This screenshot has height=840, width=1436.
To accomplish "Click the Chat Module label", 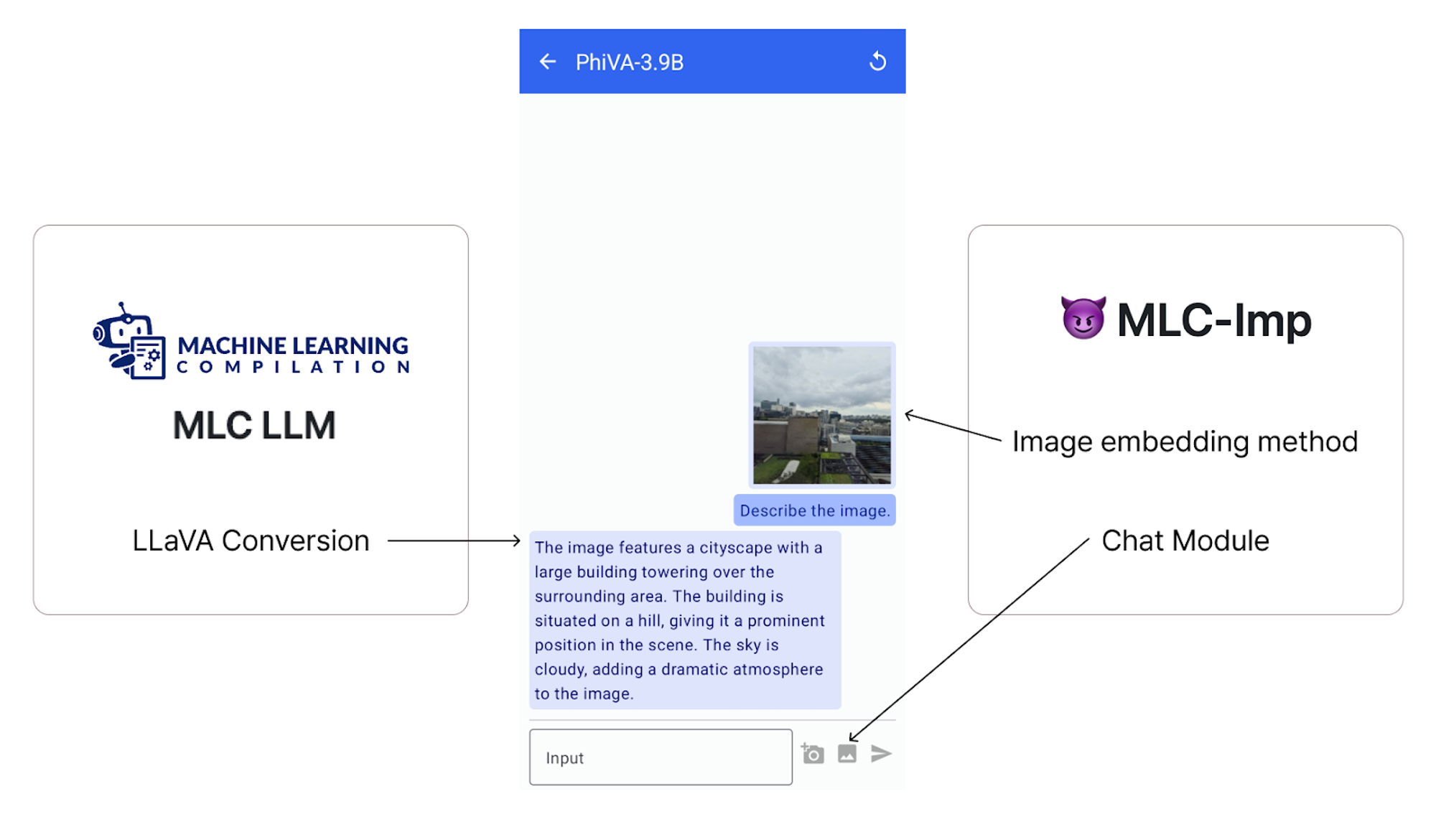I will (x=1185, y=541).
